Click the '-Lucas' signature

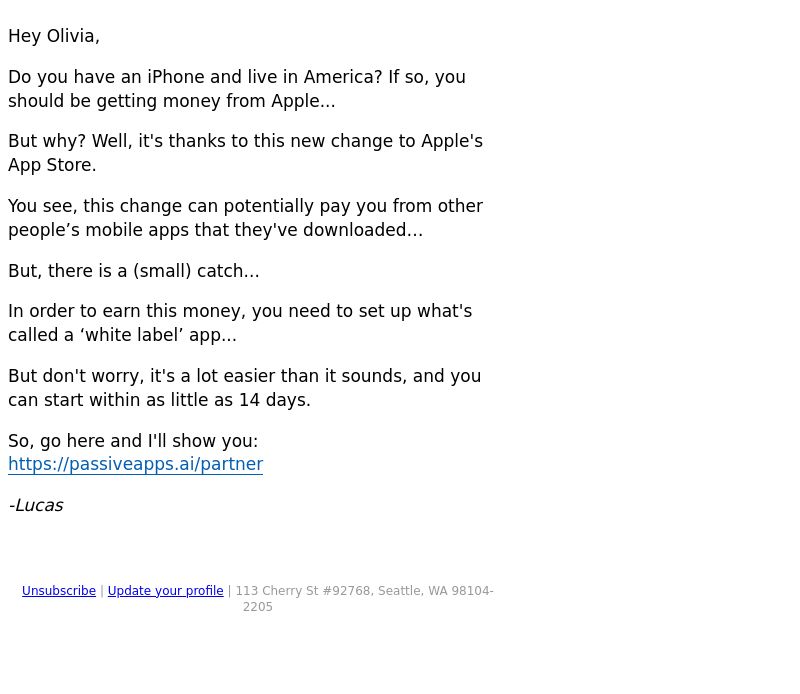point(36,505)
